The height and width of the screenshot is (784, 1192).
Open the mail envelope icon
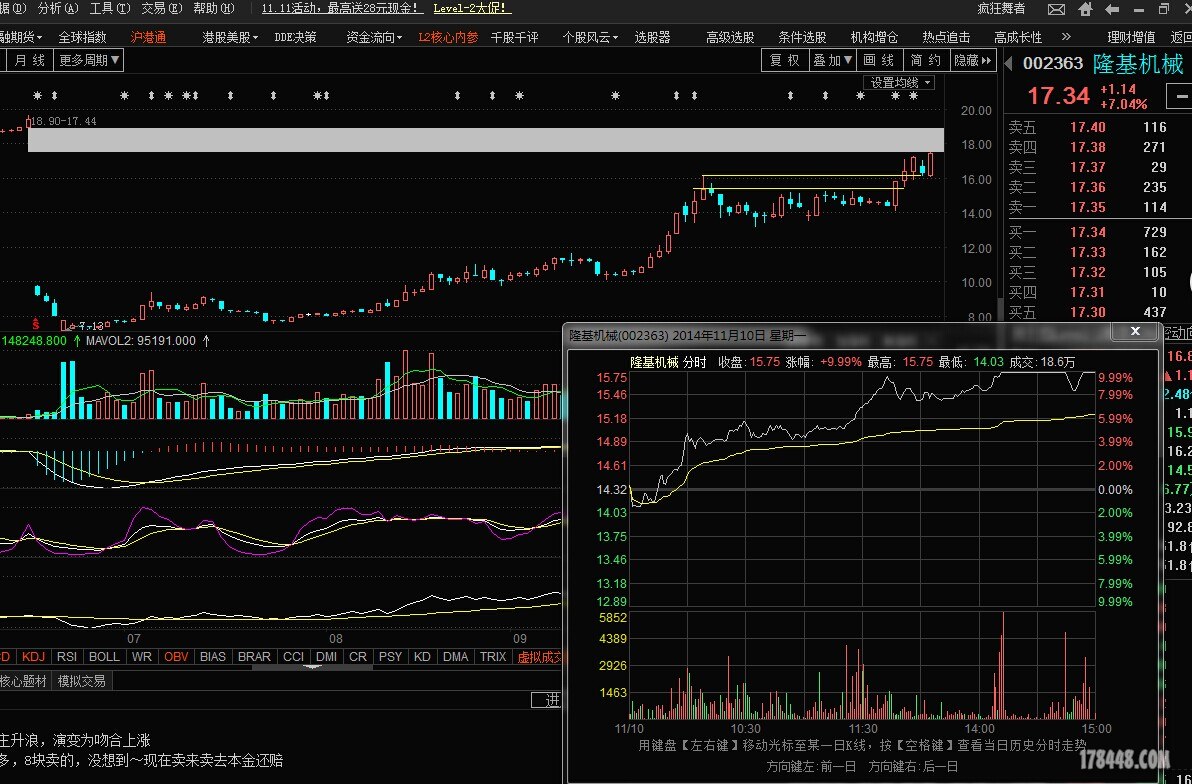coord(1057,9)
